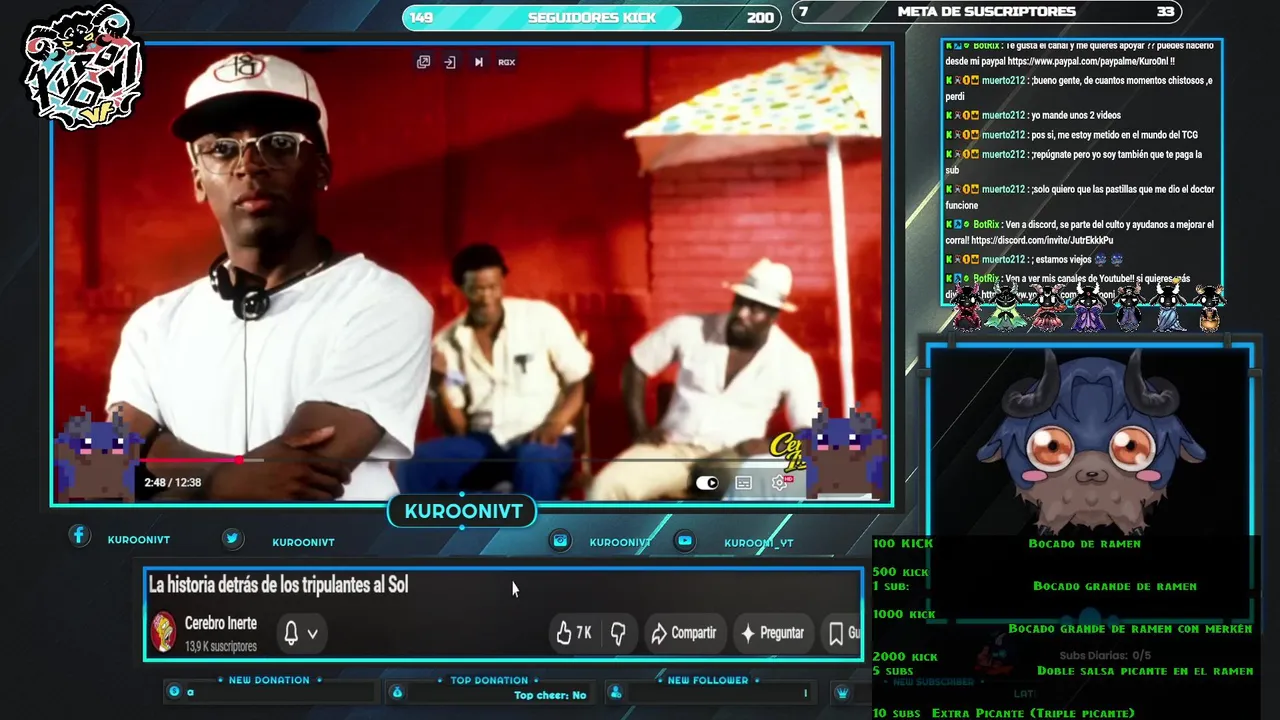
Task: Click the title La historia detrás de los tripulantes
Action: (x=278, y=585)
